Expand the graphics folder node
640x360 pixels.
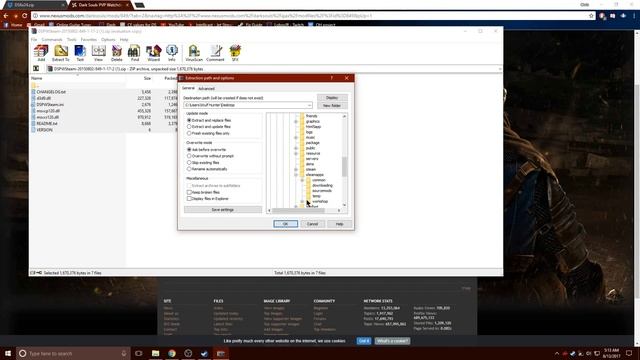pos(296,121)
